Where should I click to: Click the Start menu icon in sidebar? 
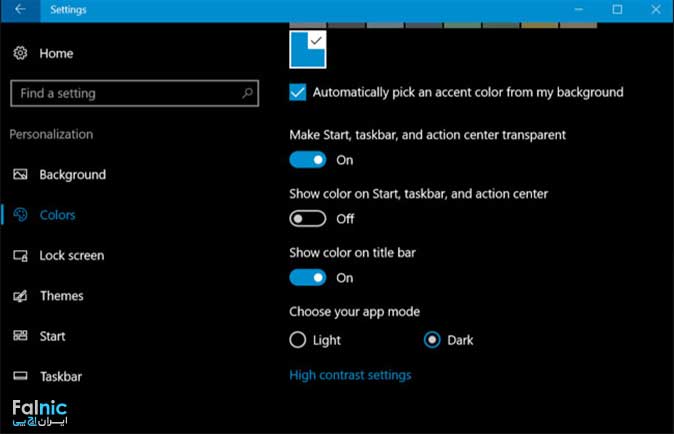(20, 337)
